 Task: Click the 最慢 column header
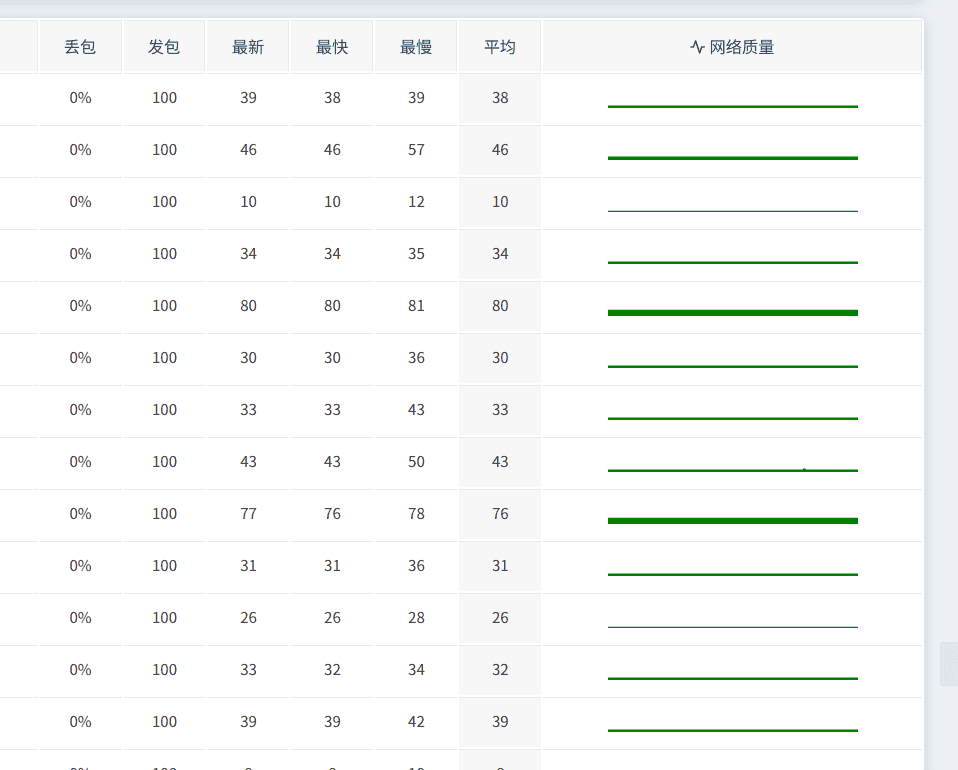click(416, 47)
